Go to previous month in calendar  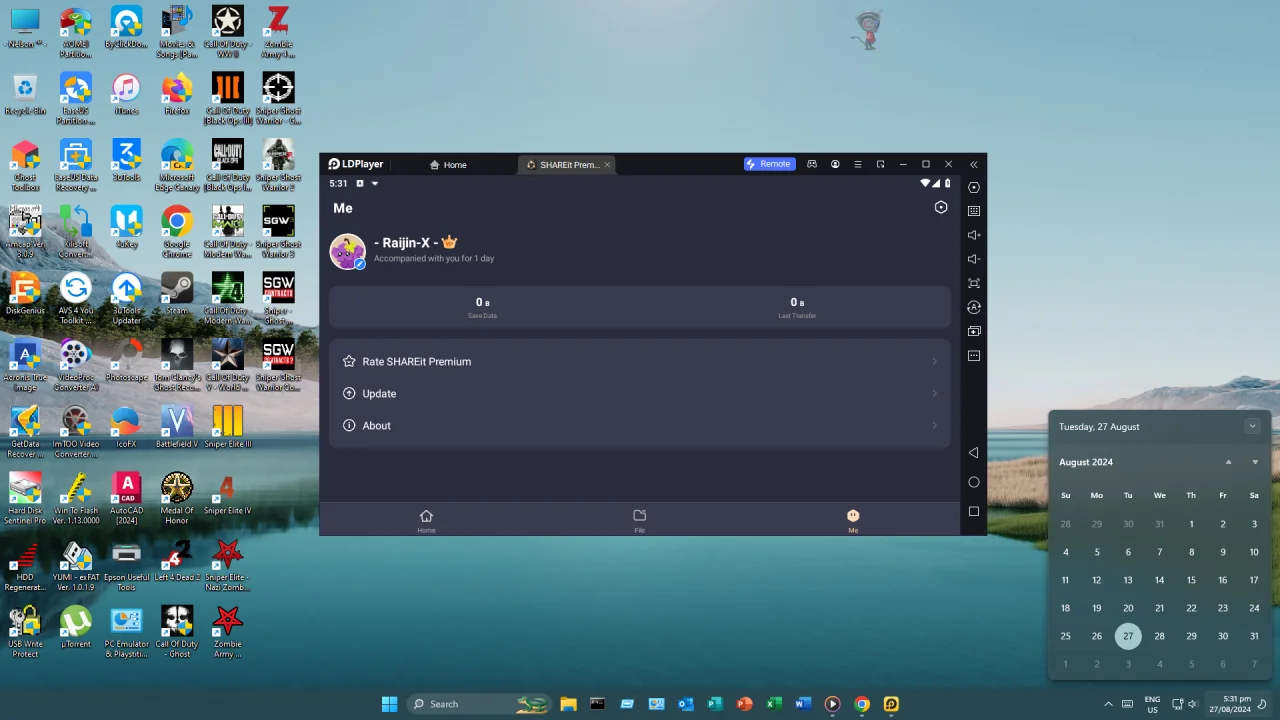coord(1228,462)
